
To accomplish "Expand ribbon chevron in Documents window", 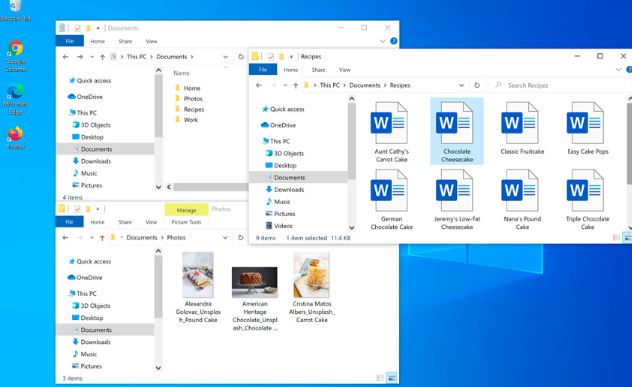I will (383, 41).
